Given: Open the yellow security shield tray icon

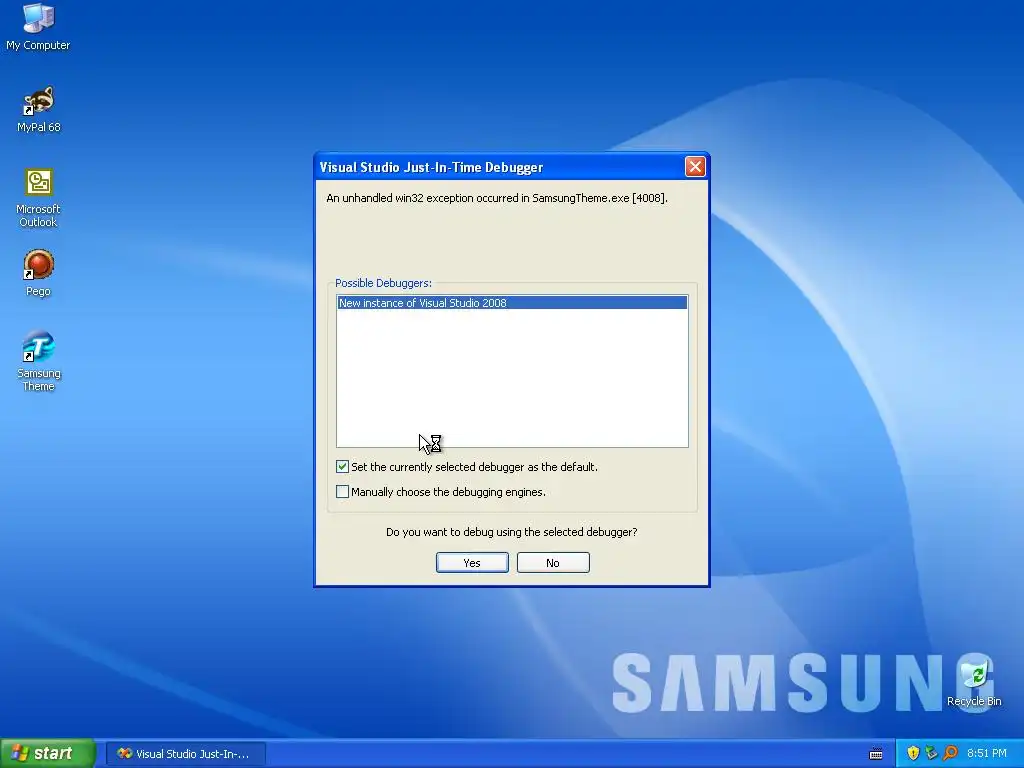Looking at the screenshot, I should pos(913,753).
